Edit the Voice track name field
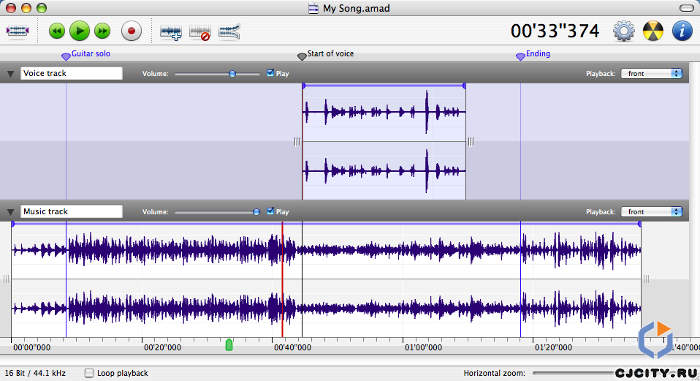The height and width of the screenshot is (381, 700). (x=71, y=73)
